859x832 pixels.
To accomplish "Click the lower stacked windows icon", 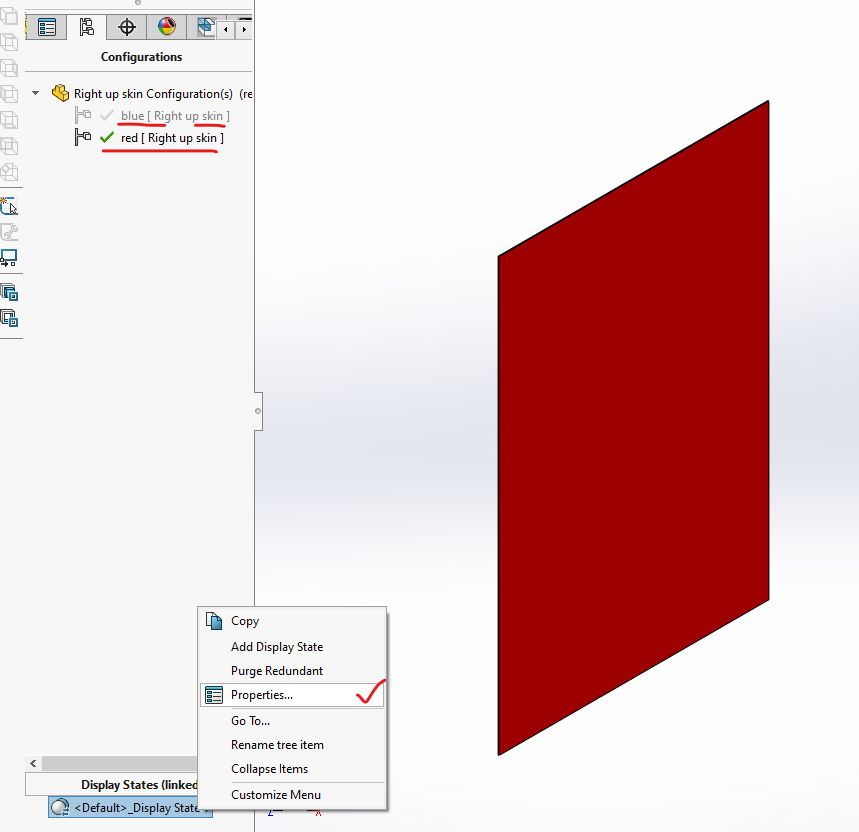I will (x=9, y=318).
